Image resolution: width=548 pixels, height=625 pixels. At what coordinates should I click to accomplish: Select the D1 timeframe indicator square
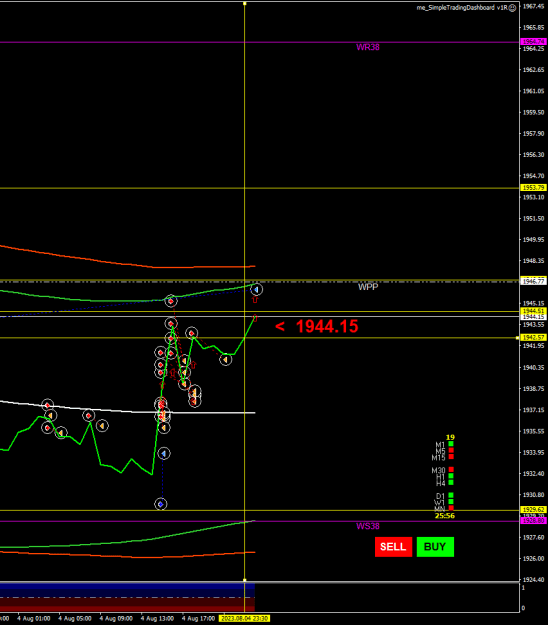click(x=451, y=495)
